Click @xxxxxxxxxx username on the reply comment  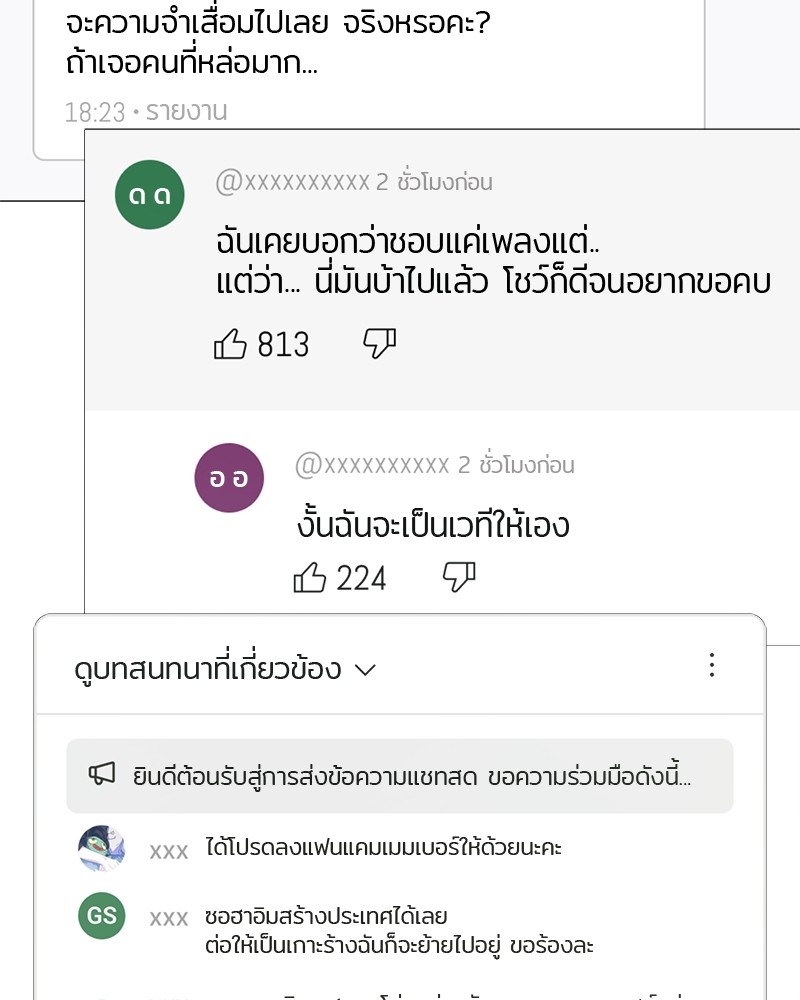coord(372,465)
